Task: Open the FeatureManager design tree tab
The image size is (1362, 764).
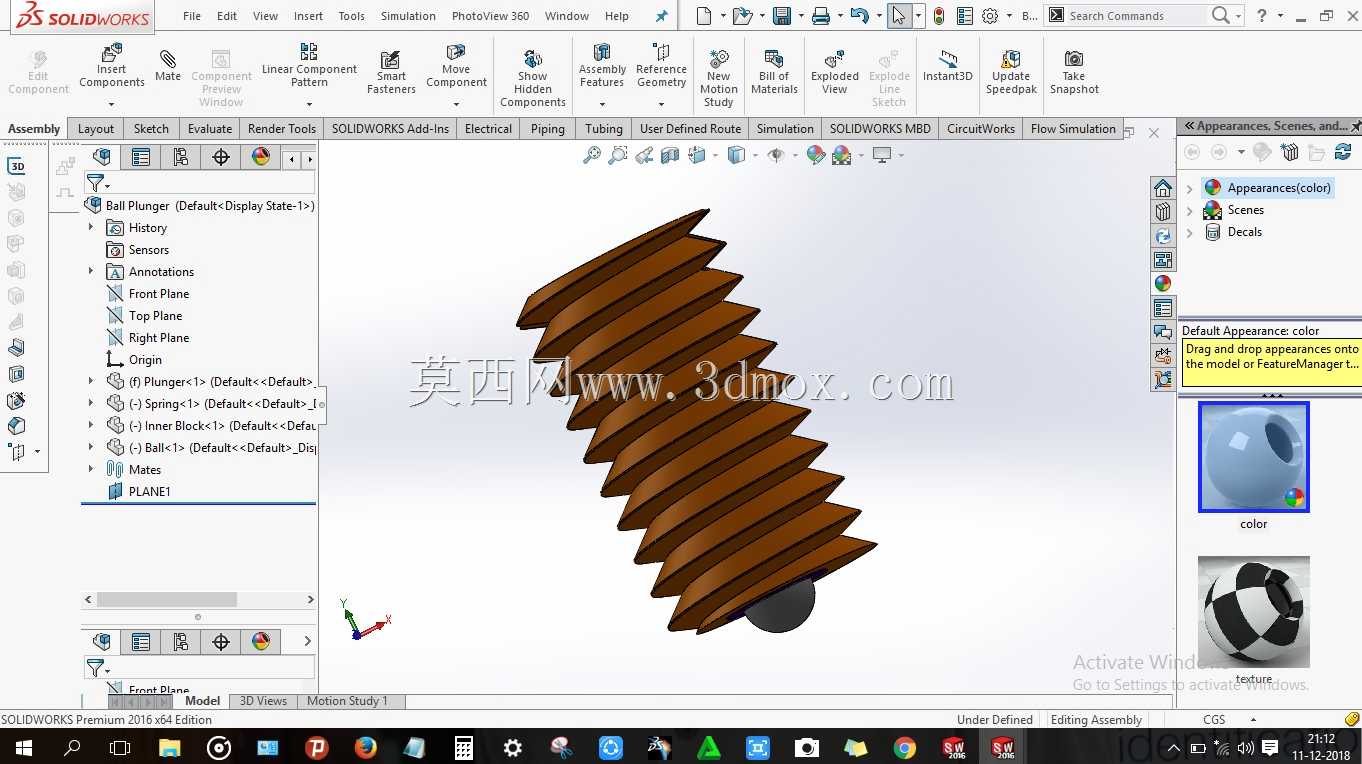Action: tap(101, 157)
